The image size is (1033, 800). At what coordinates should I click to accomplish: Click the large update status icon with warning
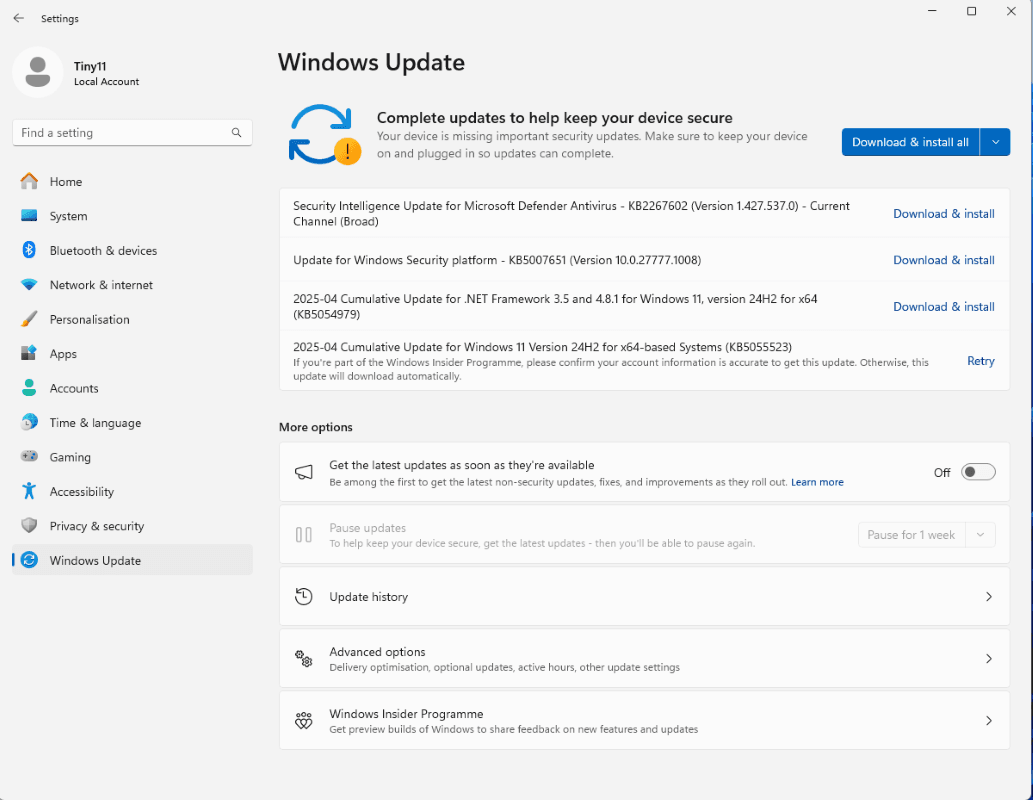(324, 134)
